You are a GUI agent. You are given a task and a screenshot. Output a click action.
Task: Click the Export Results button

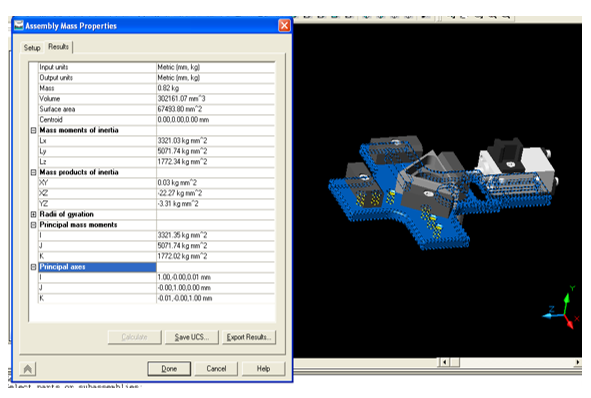[249, 337]
